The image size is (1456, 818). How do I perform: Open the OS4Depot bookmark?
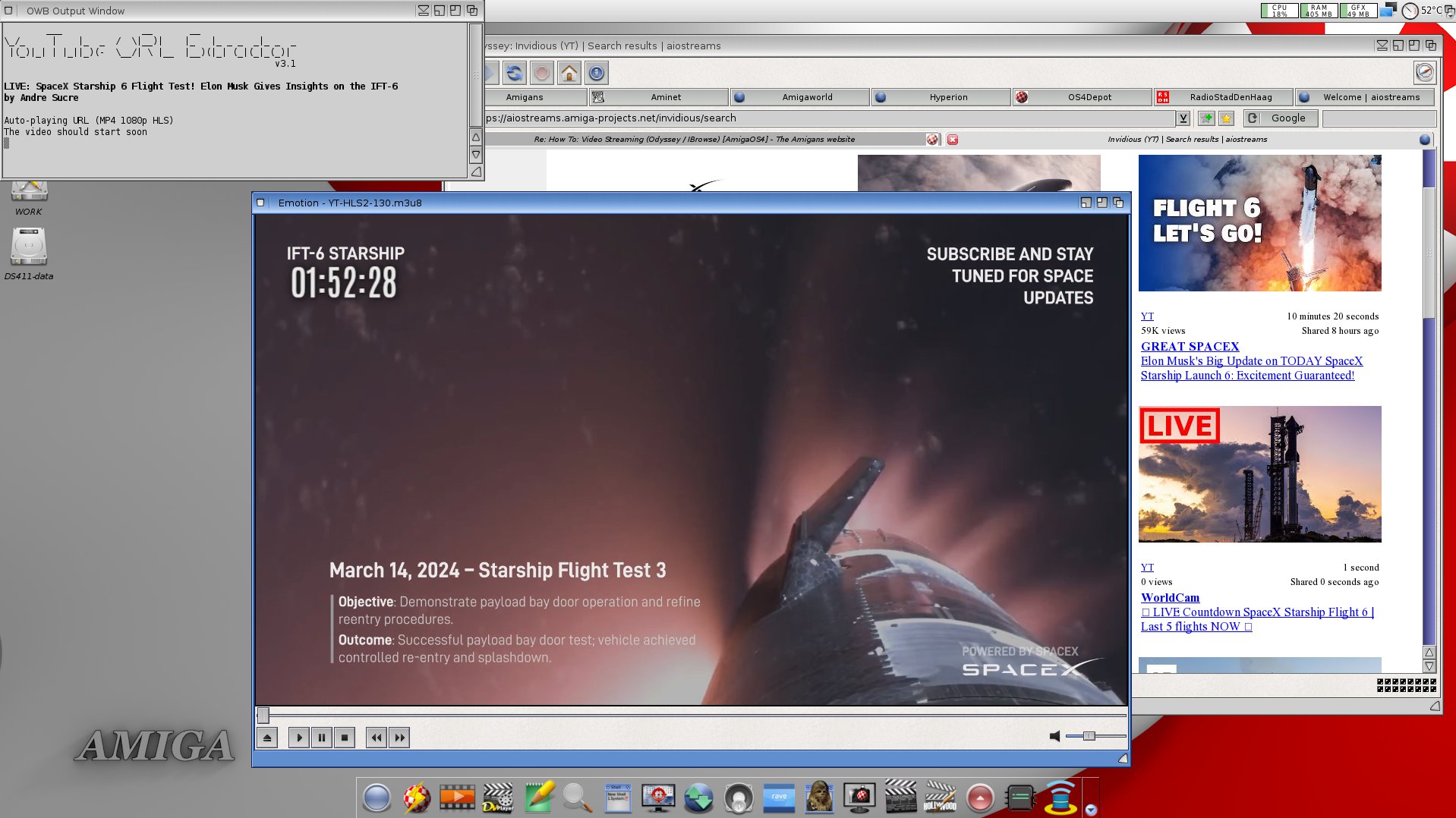pyautogui.click(x=1083, y=97)
